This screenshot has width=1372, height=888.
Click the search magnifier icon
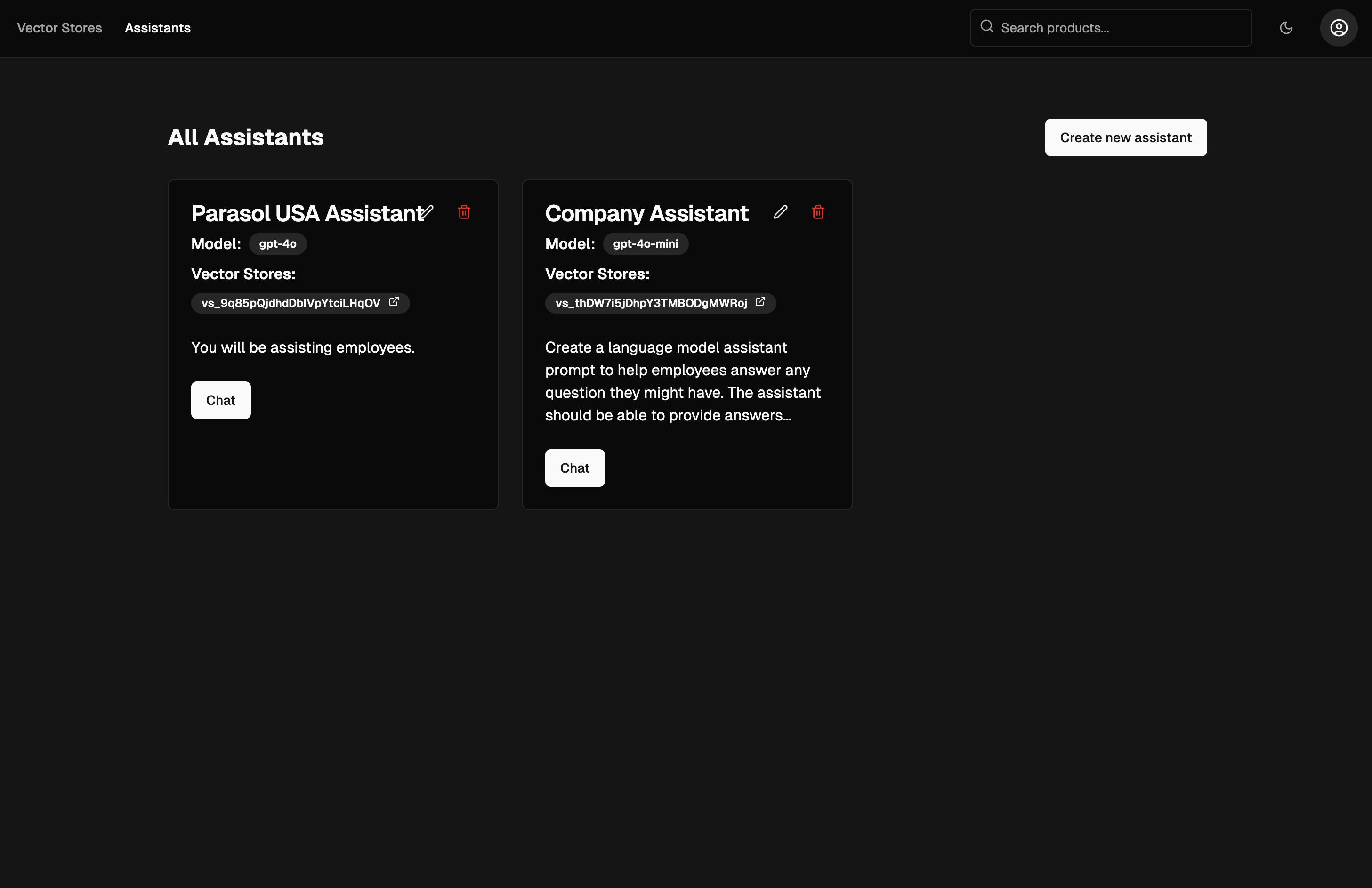pyautogui.click(x=987, y=26)
